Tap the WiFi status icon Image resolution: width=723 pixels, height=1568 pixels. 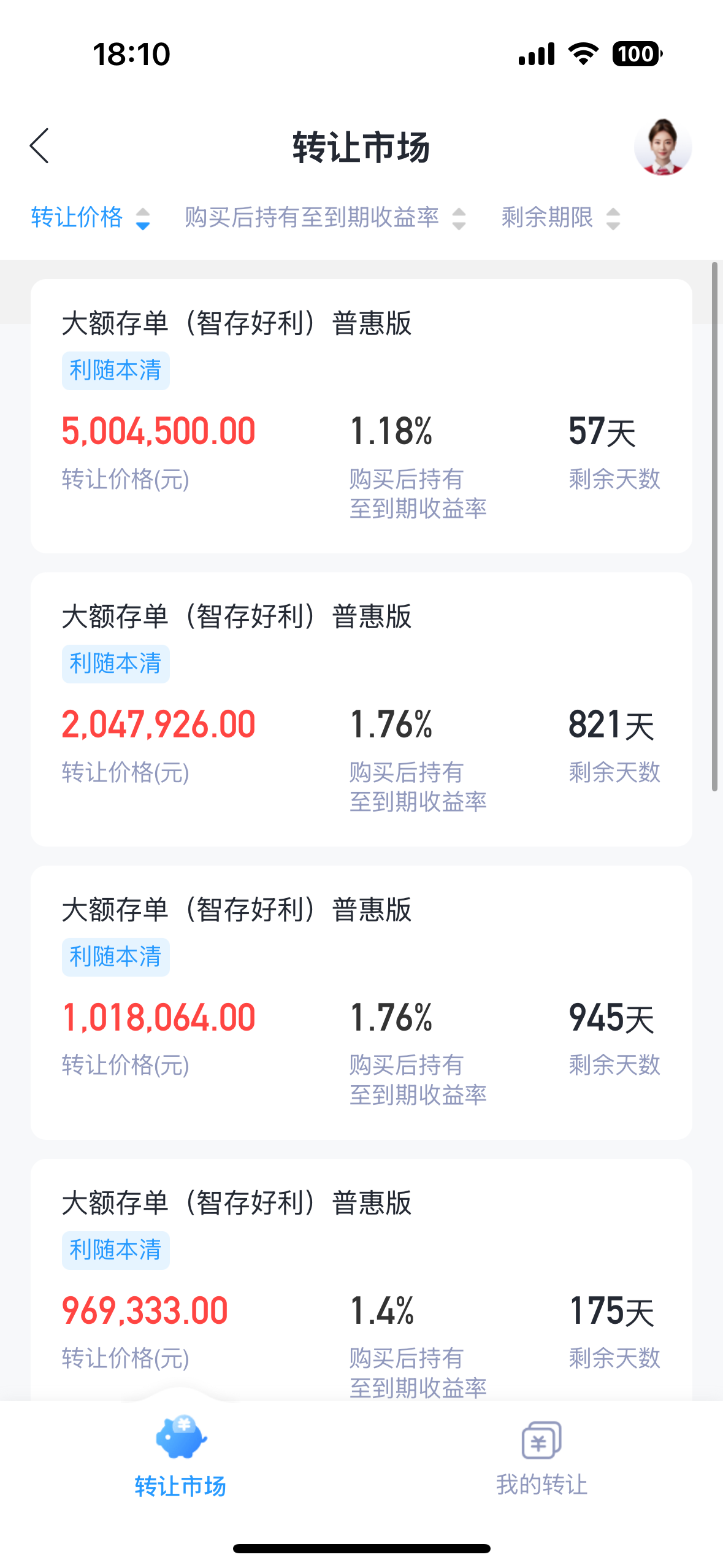pos(583,54)
